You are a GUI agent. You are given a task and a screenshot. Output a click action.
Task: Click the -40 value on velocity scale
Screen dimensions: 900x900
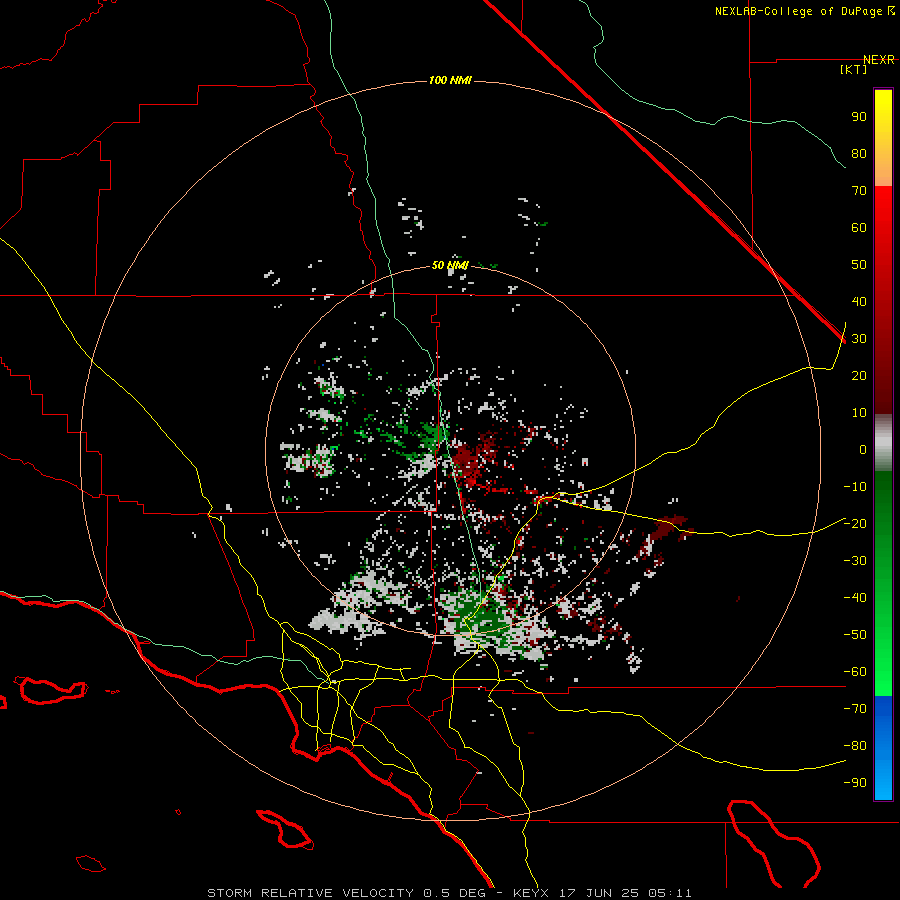pyautogui.click(x=855, y=598)
